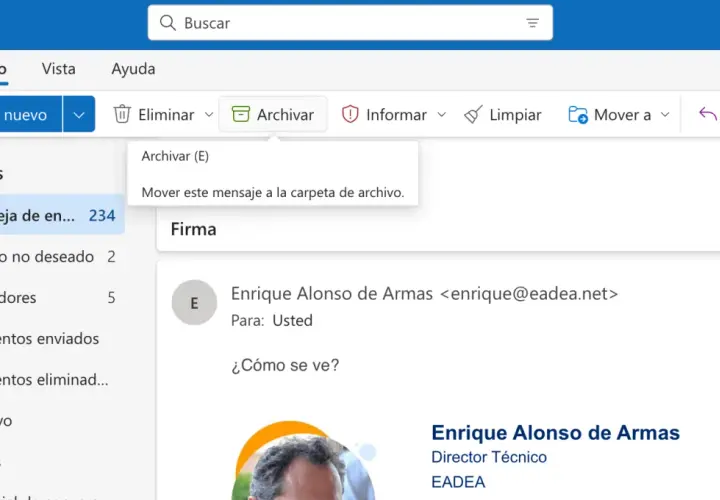Click the tooltip text Mover este mensaje a la carpeta
This screenshot has width=720, height=500.
tap(272, 192)
